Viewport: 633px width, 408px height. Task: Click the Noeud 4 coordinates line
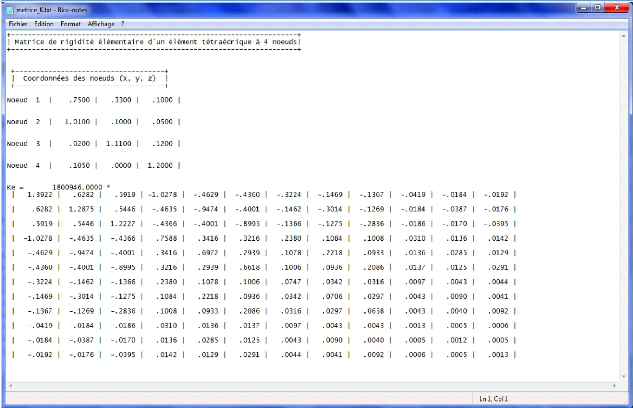point(90,165)
